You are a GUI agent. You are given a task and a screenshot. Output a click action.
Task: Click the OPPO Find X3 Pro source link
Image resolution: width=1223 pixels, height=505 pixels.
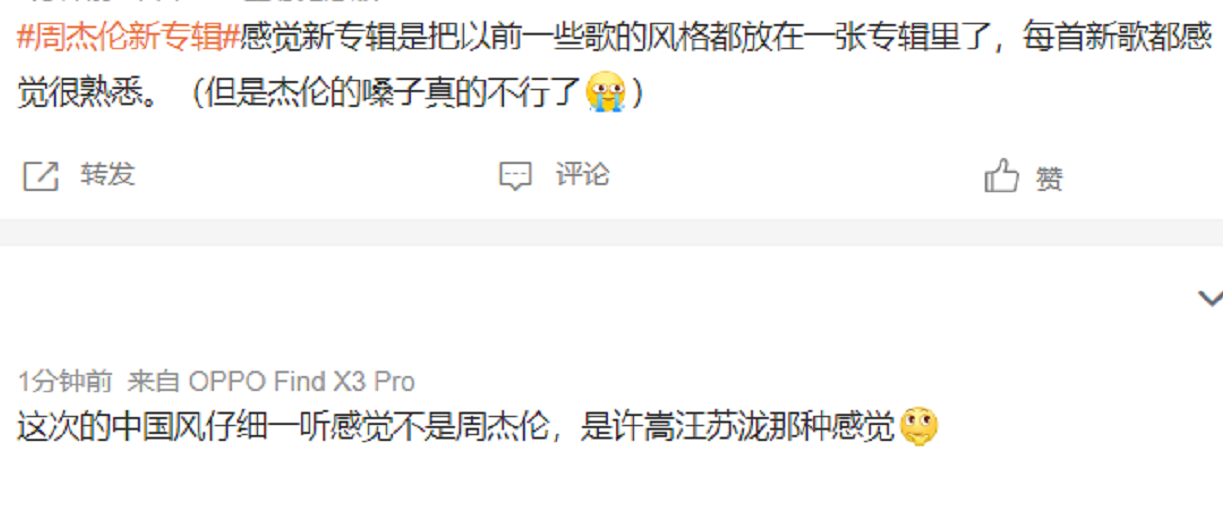pos(302,381)
